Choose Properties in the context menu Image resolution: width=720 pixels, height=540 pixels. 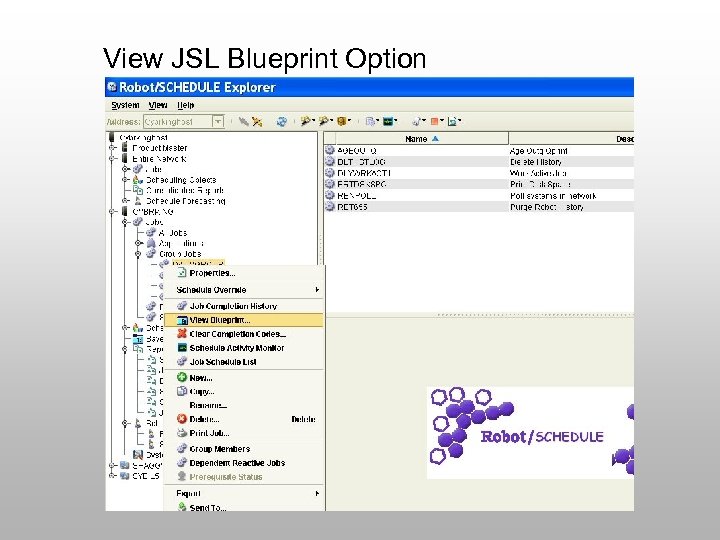(x=244, y=273)
